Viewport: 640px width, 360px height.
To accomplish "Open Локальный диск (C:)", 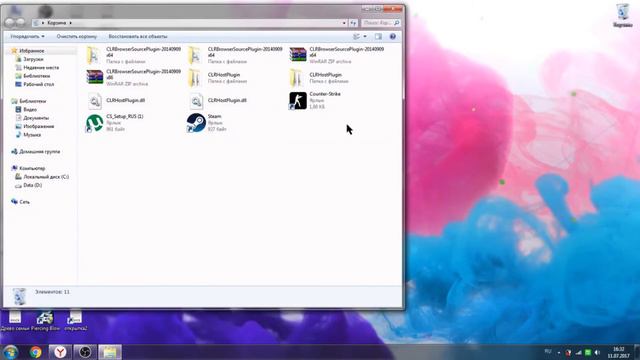I will coord(46,177).
